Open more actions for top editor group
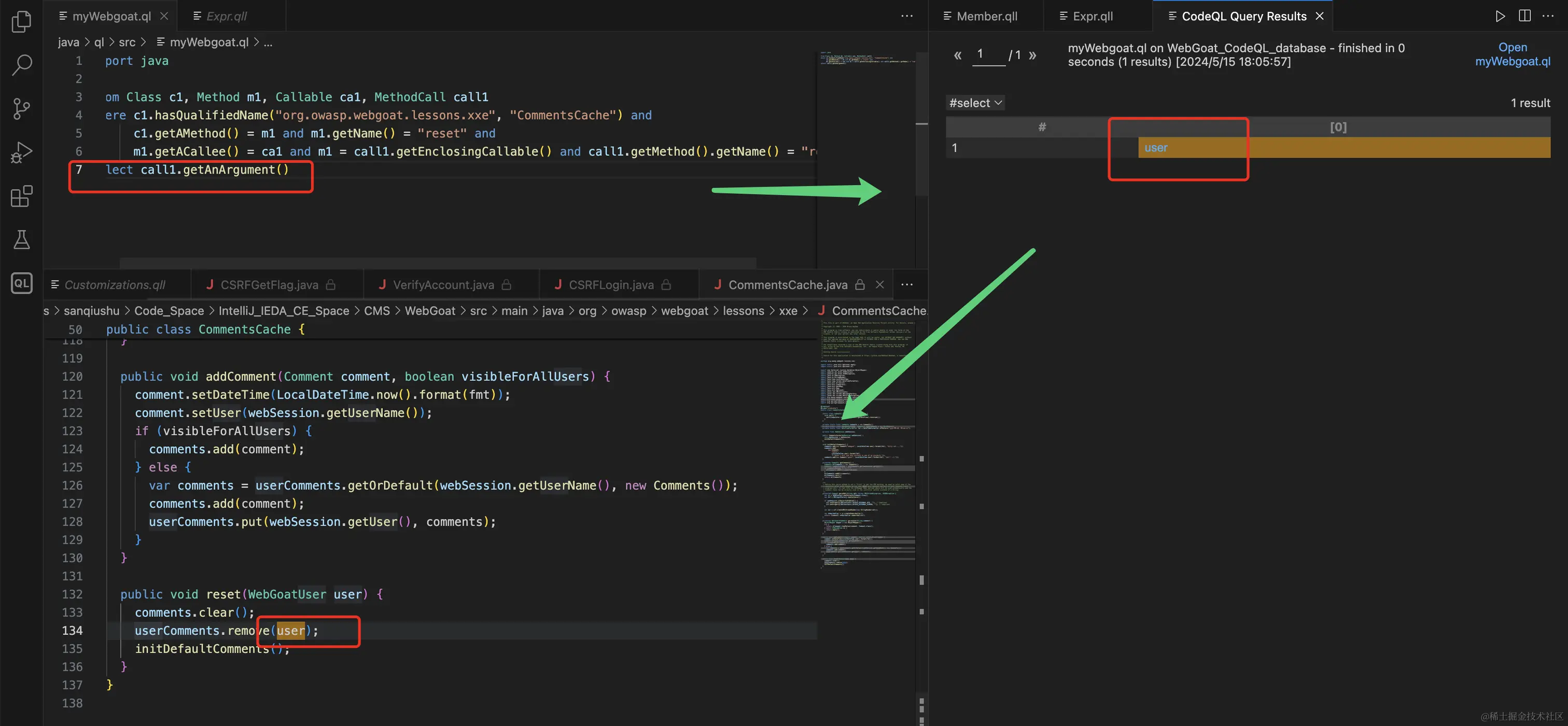The height and width of the screenshot is (726, 1568). [x=907, y=17]
